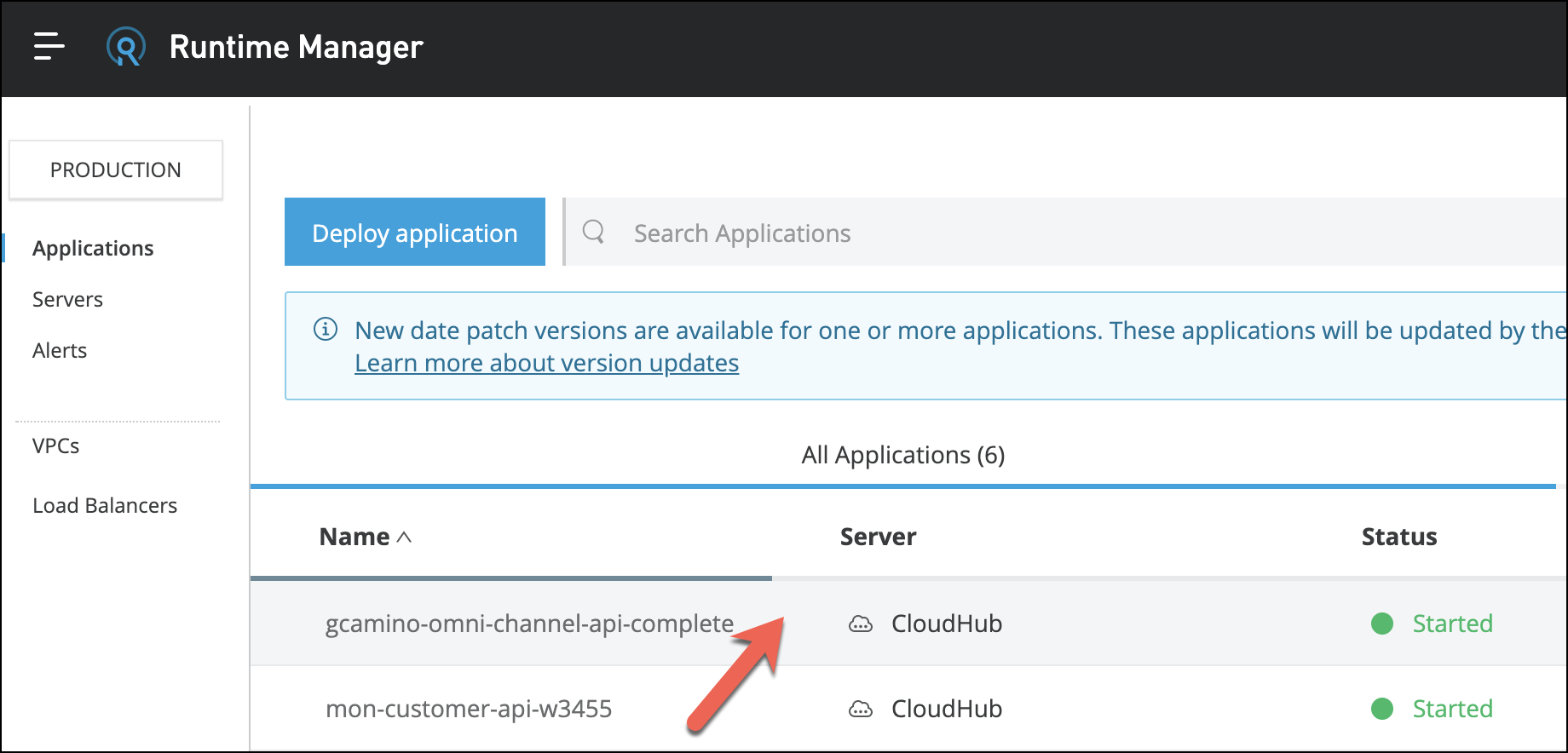Select the All Applications (6) tab

(x=903, y=455)
